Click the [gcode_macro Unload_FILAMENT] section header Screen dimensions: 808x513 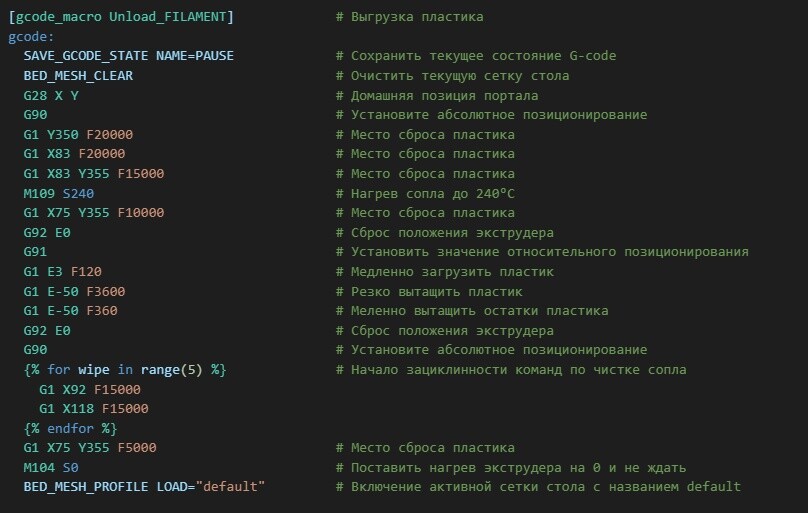[120, 17]
